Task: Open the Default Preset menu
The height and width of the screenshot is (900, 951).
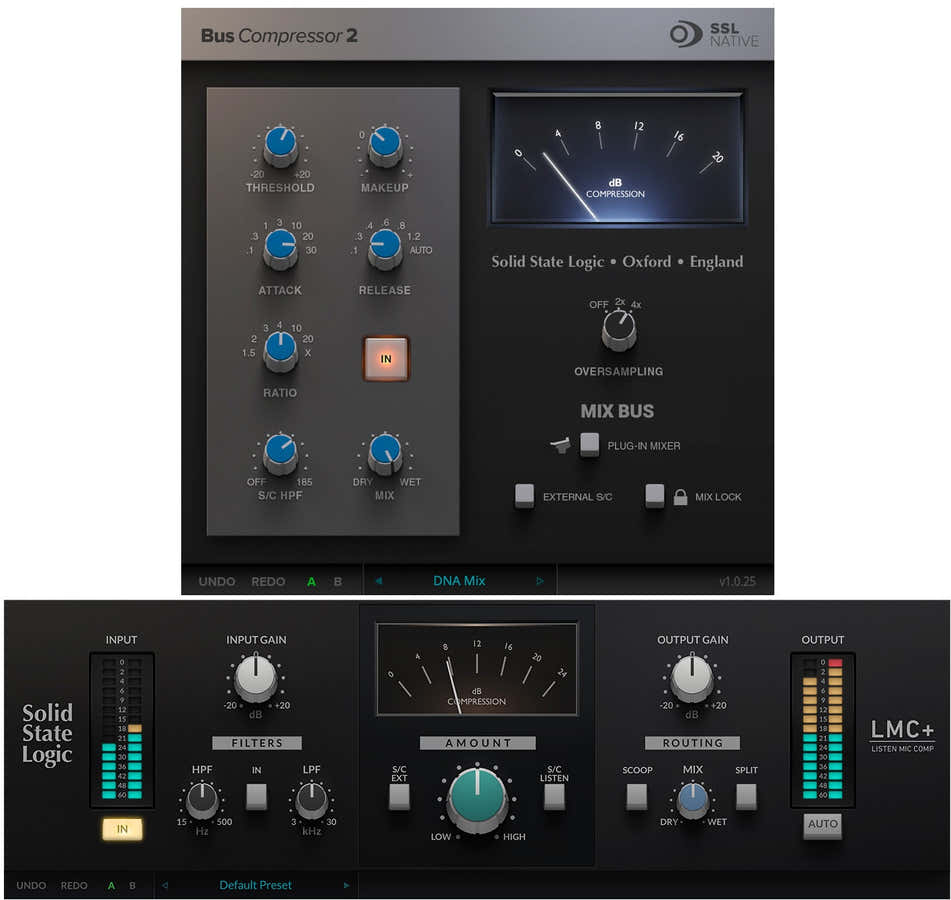Action: pyautogui.click(x=255, y=885)
